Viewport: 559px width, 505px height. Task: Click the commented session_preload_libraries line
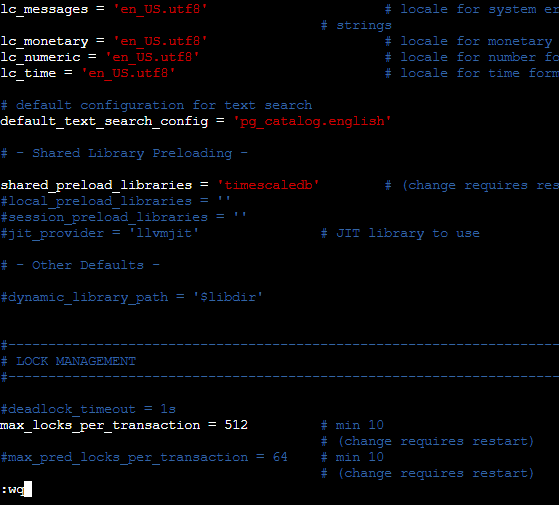(124, 217)
